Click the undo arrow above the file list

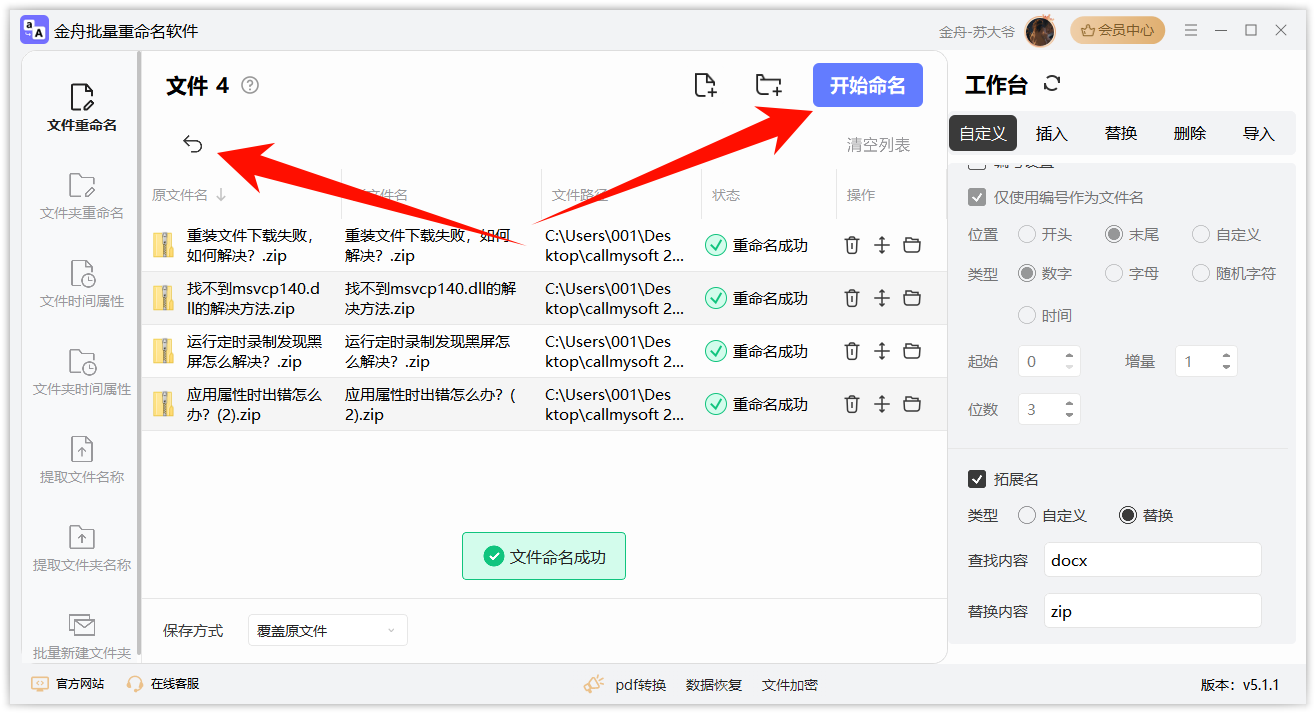192,143
